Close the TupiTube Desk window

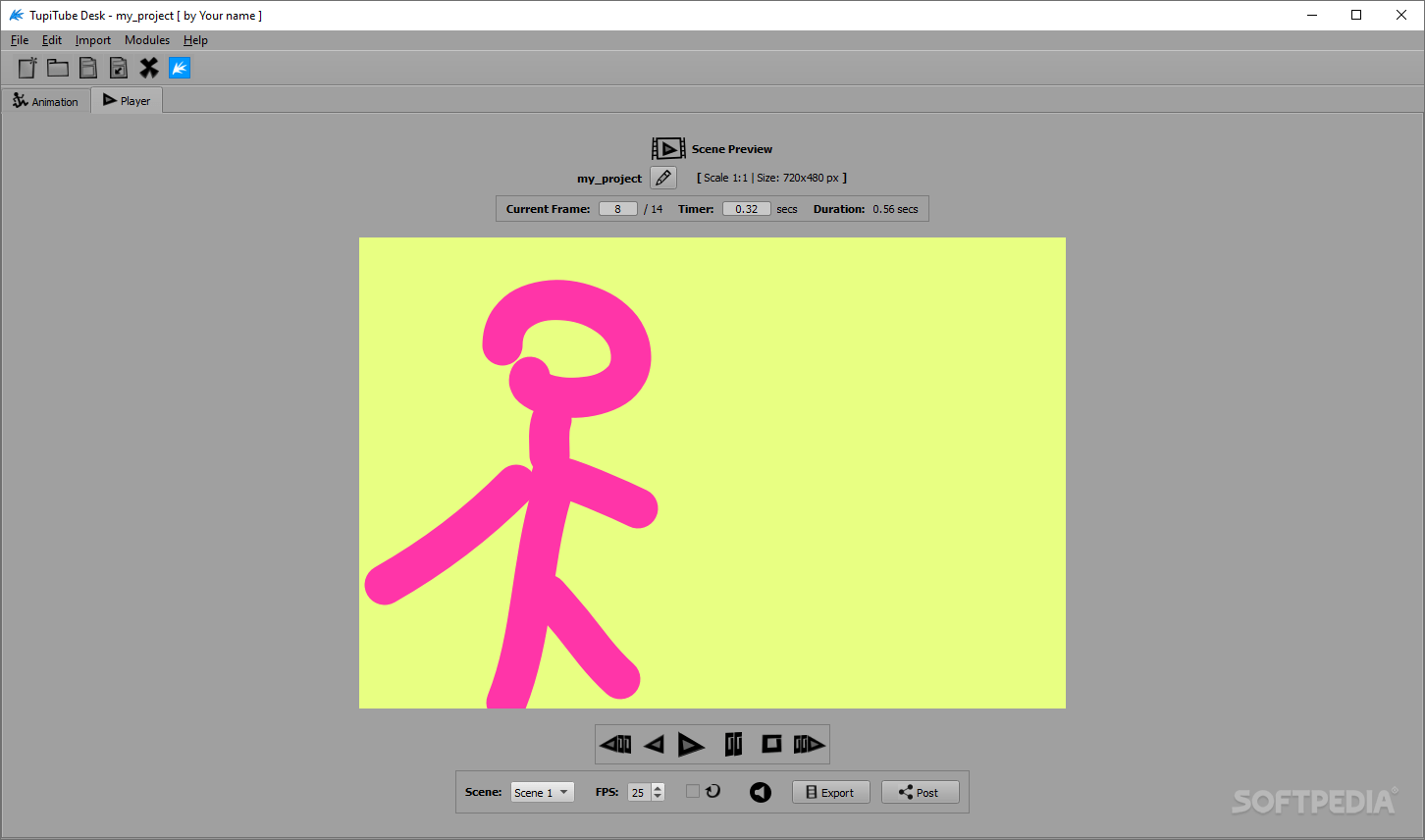pos(1401,15)
